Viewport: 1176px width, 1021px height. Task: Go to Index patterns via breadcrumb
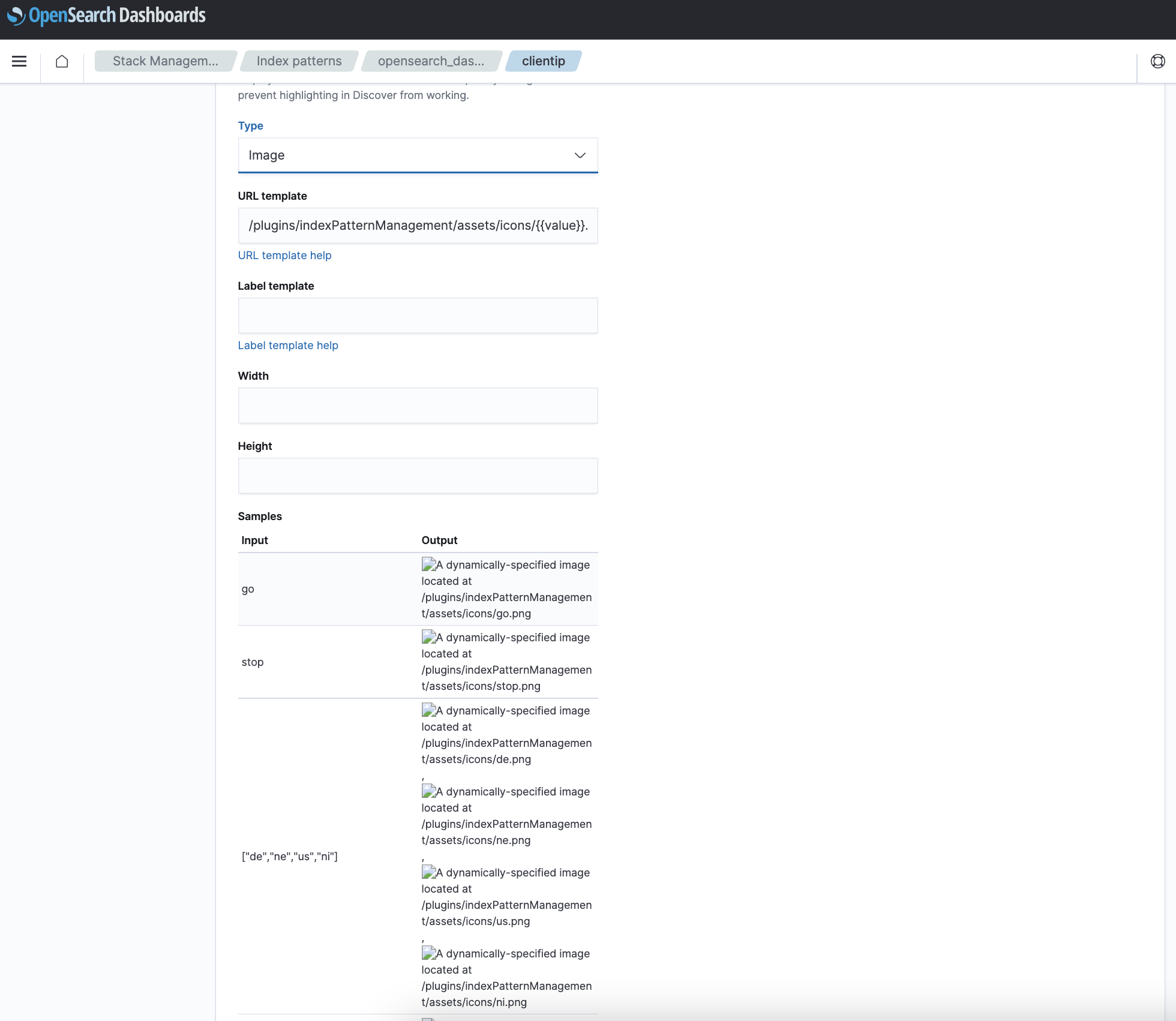[x=298, y=61]
